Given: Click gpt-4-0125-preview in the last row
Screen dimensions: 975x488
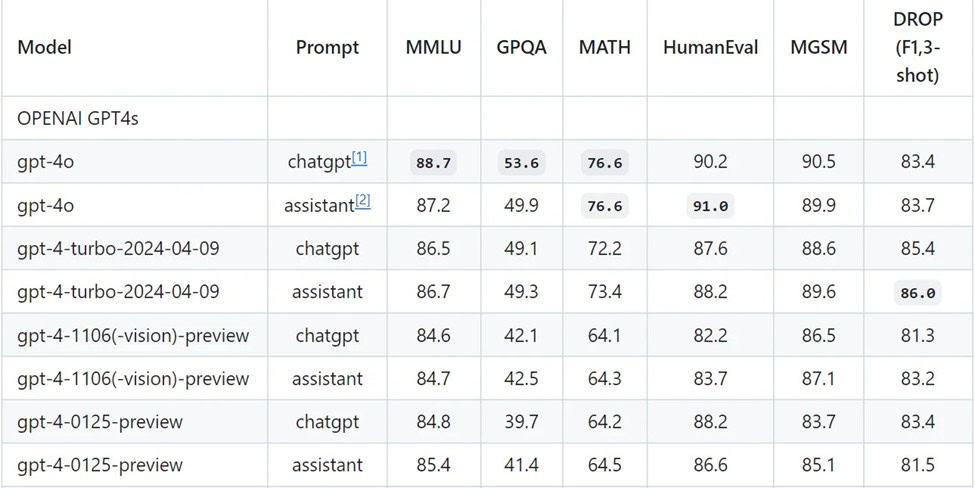Looking at the screenshot, I should pyautogui.click(x=100, y=465).
